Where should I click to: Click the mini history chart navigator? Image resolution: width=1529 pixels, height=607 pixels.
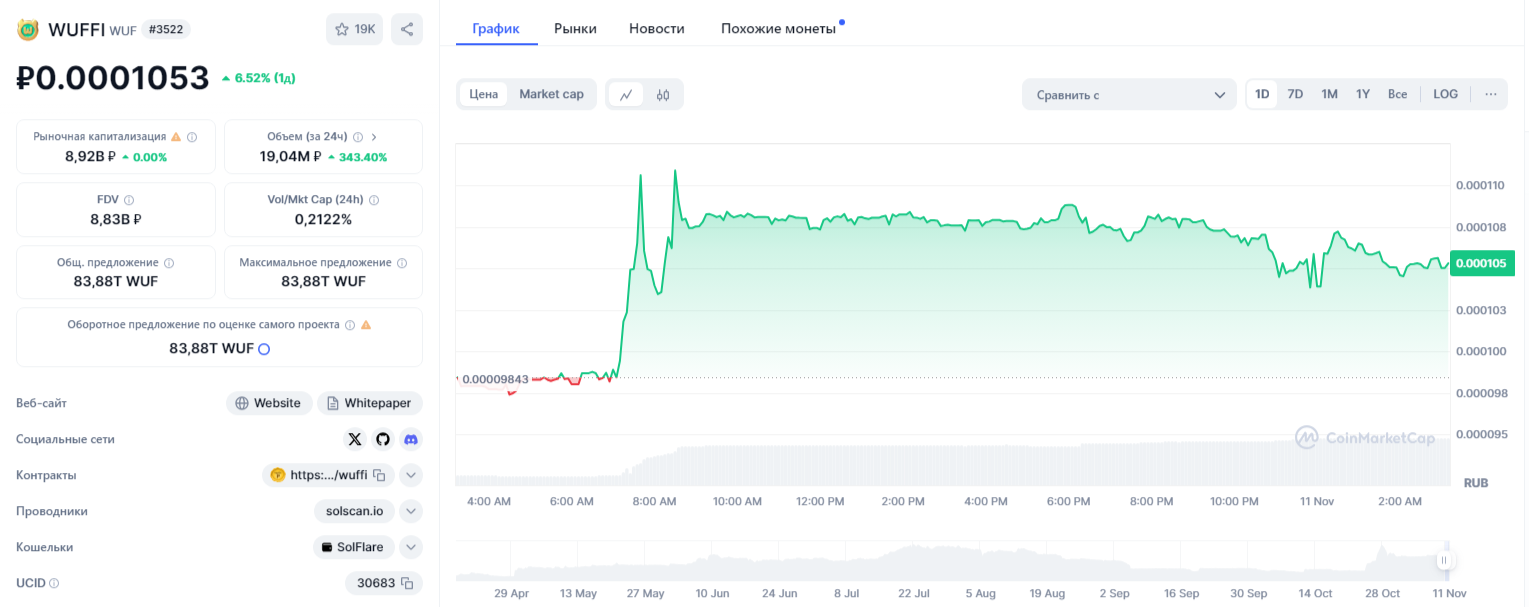952,561
